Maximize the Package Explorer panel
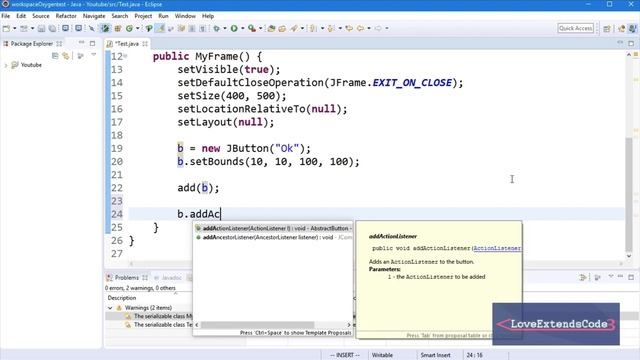 click(x=93, y=43)
